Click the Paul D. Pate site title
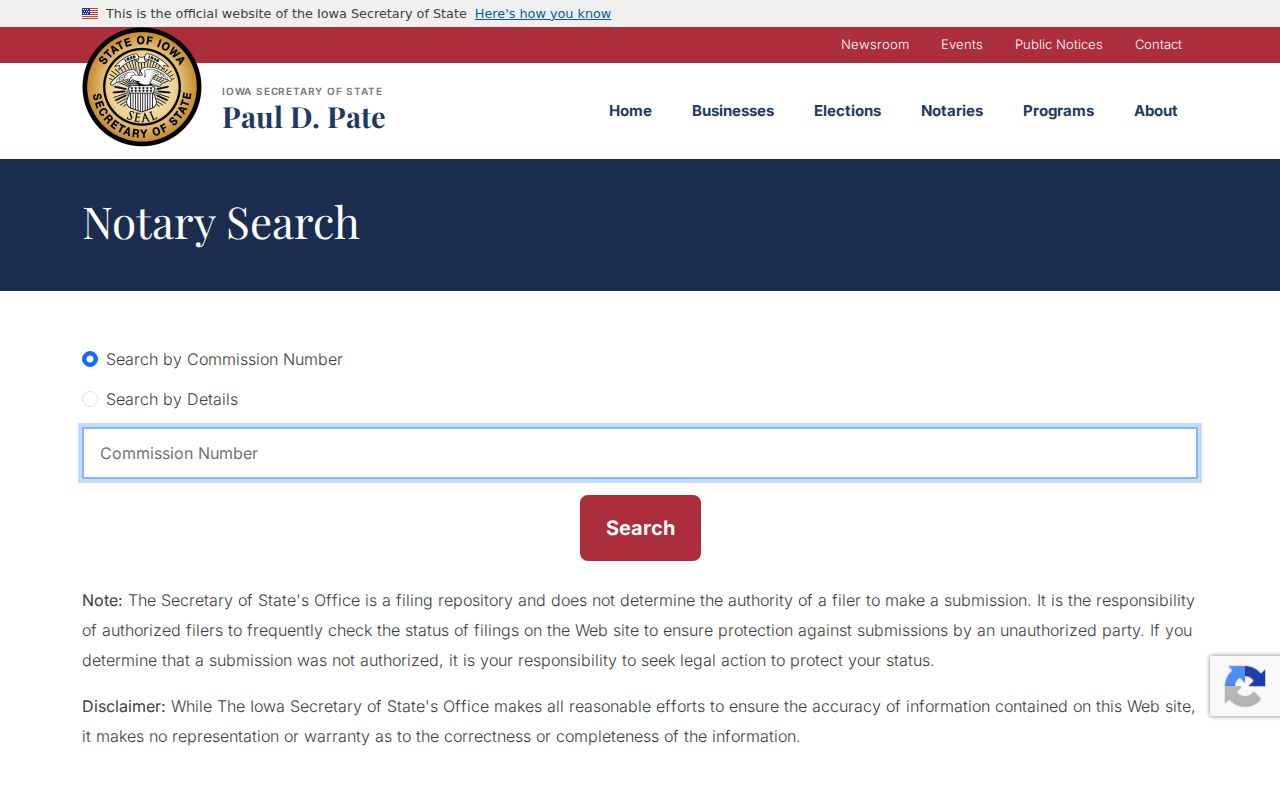1280x800 pixels. [304, 117]
